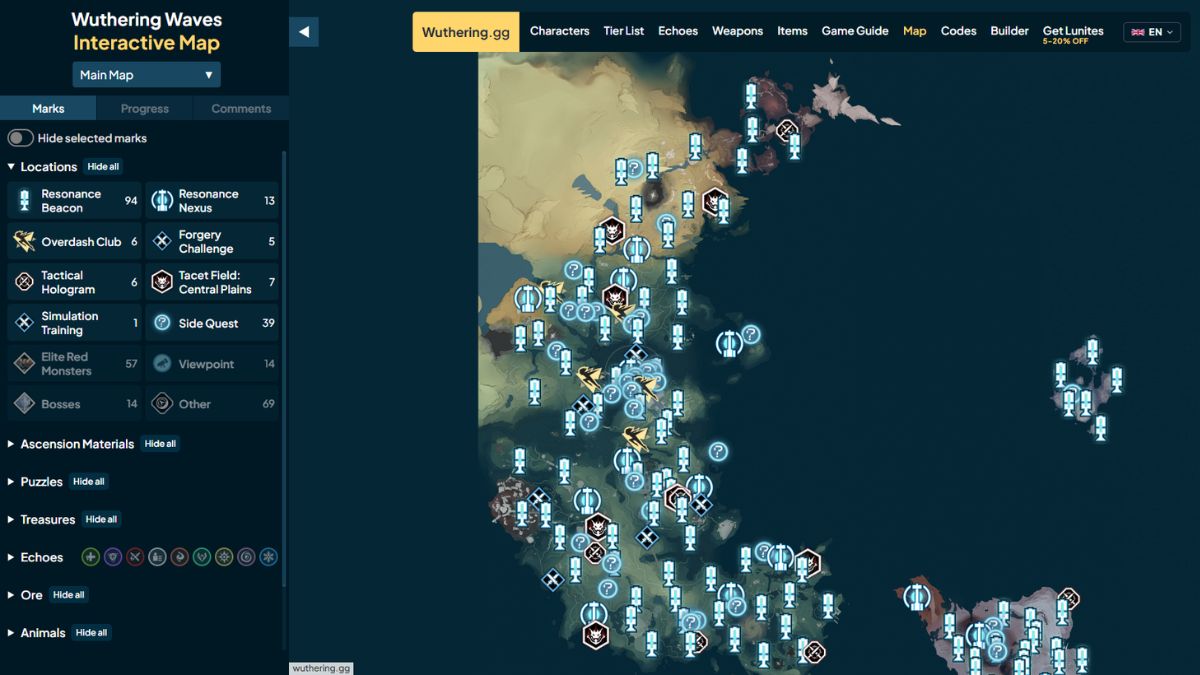
Task: Click the Tactical Hologram filter icon
Action: coord(24,283)
